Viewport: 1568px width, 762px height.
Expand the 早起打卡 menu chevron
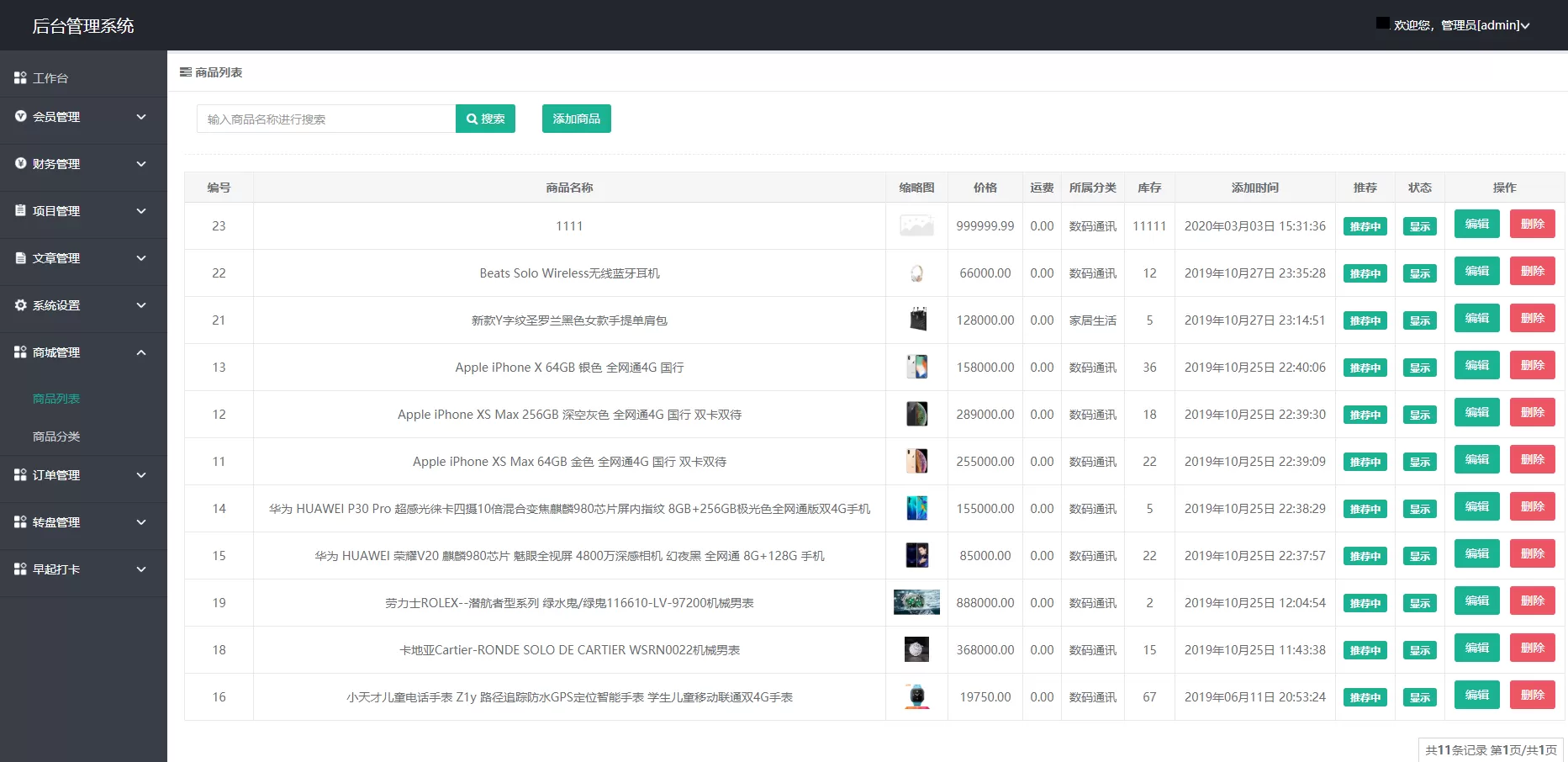point(141,569)
